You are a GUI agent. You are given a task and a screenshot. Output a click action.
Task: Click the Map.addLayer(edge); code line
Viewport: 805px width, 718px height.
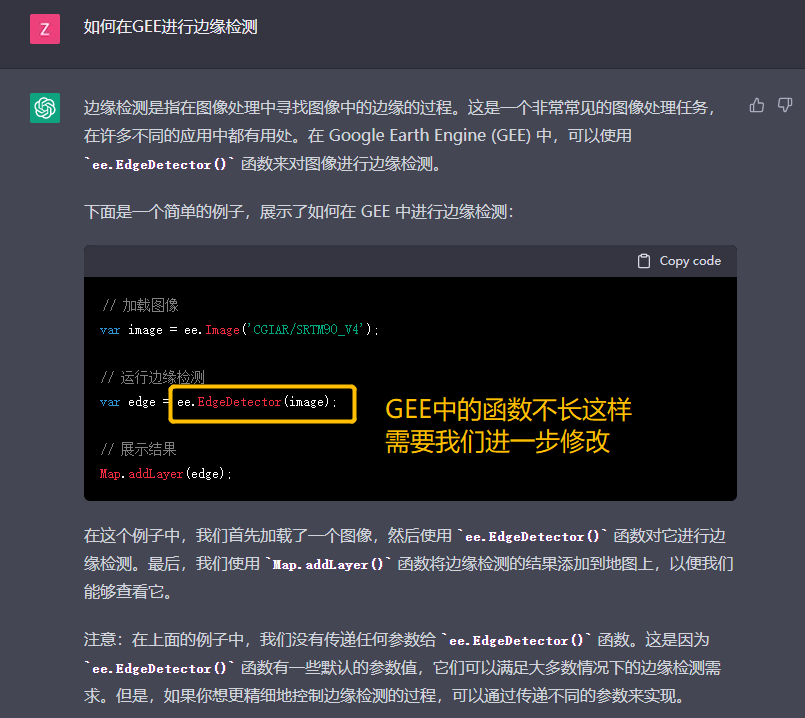coord(165,473)
